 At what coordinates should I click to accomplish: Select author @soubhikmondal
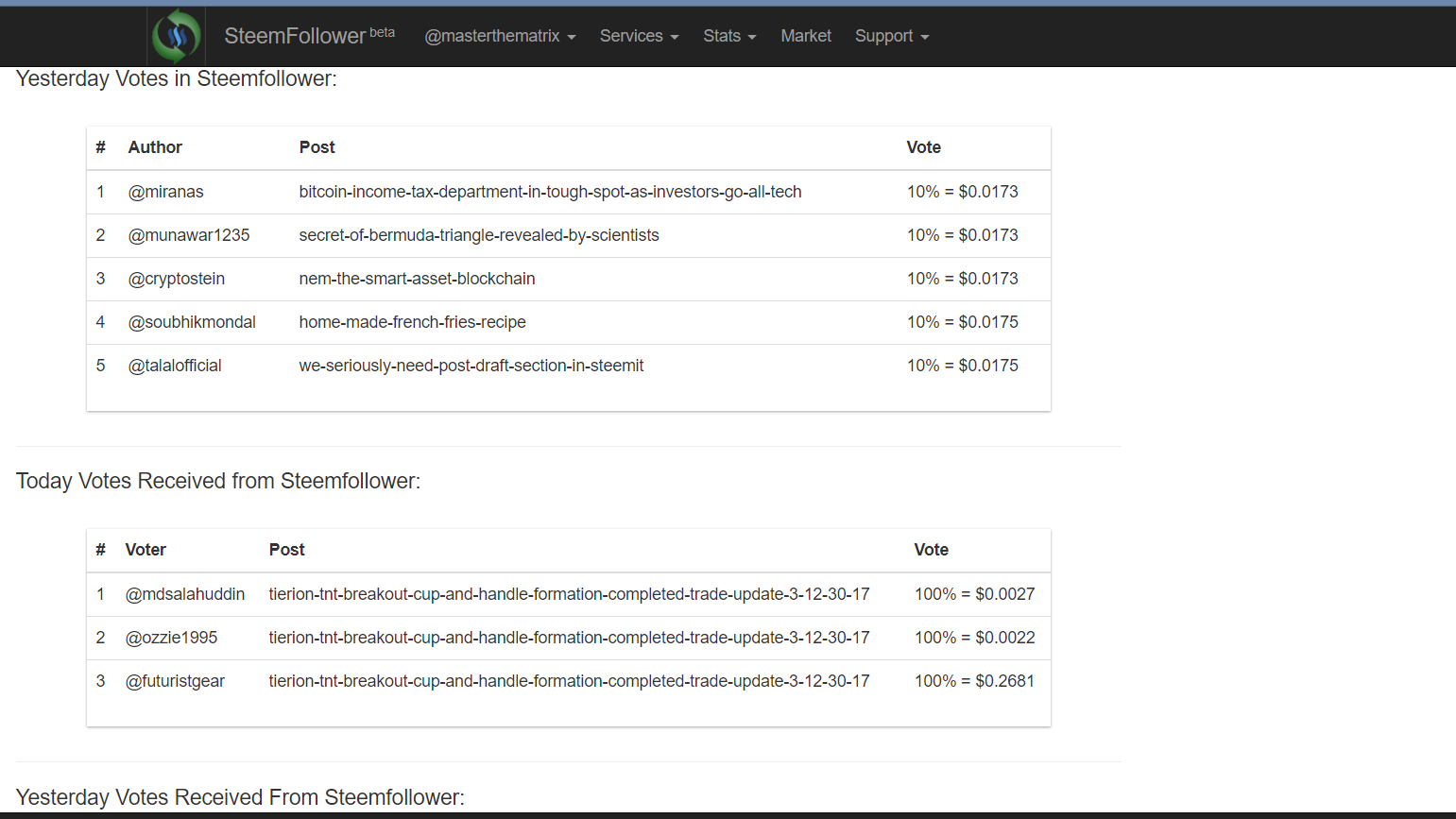click(x=192, y=322)
